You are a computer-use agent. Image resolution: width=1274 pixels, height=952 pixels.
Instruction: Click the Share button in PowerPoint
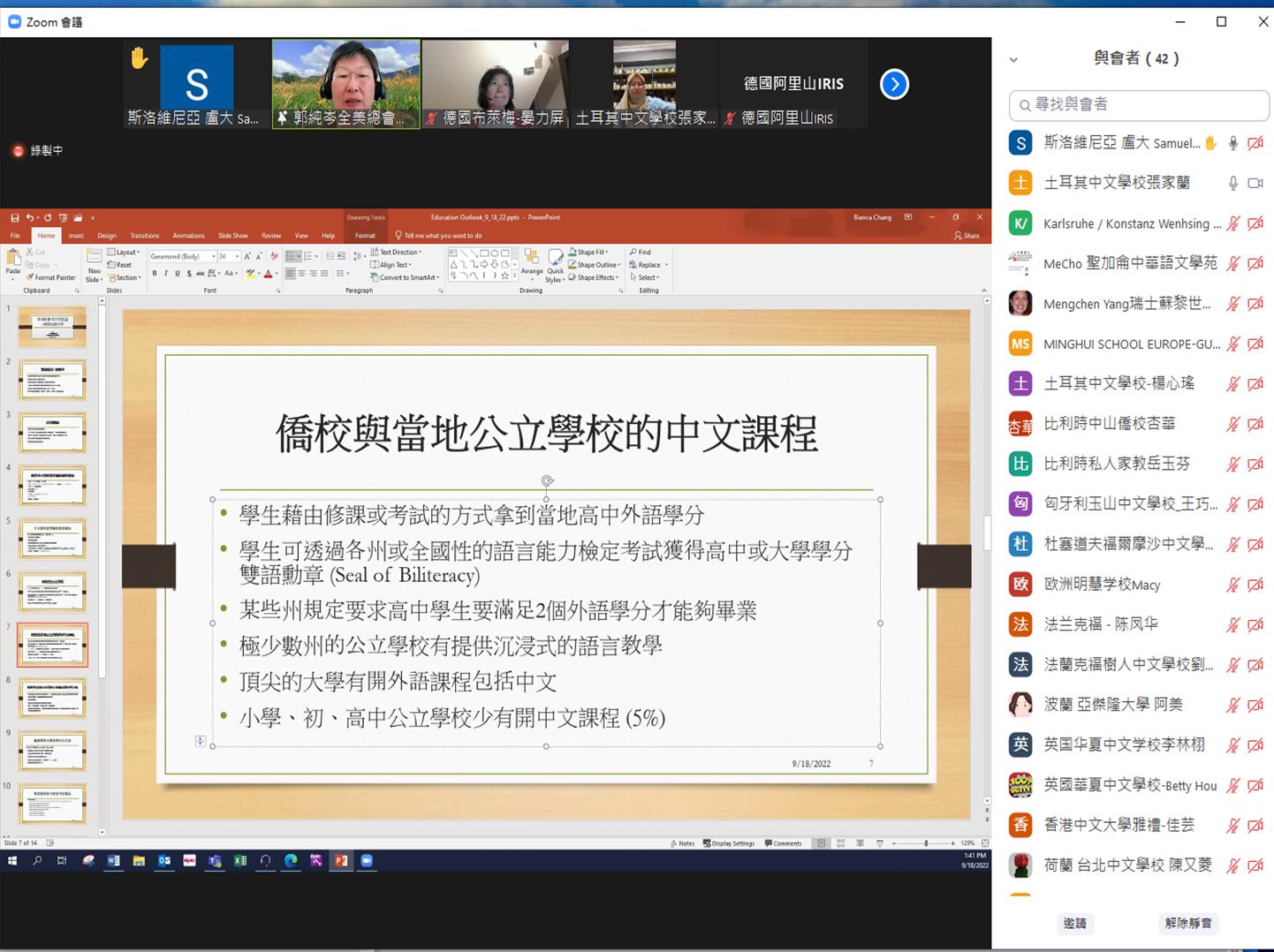pyautogui.click(x=967, y=236)
